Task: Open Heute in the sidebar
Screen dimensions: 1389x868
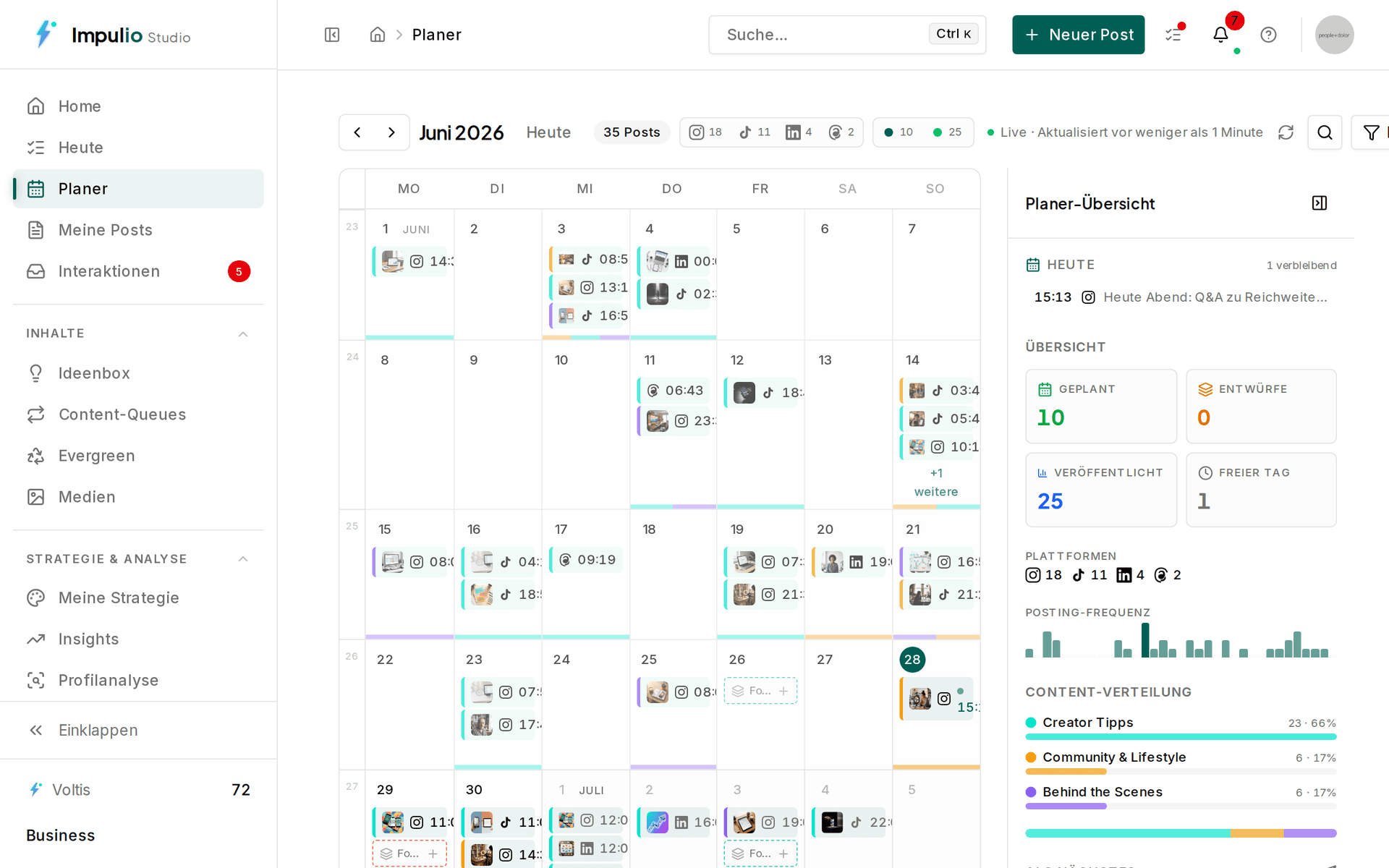Action: point(138,148)
